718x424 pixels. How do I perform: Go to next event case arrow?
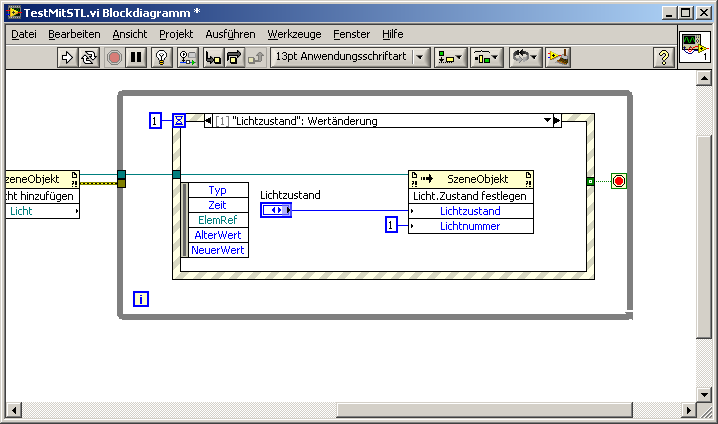(557, 121)
